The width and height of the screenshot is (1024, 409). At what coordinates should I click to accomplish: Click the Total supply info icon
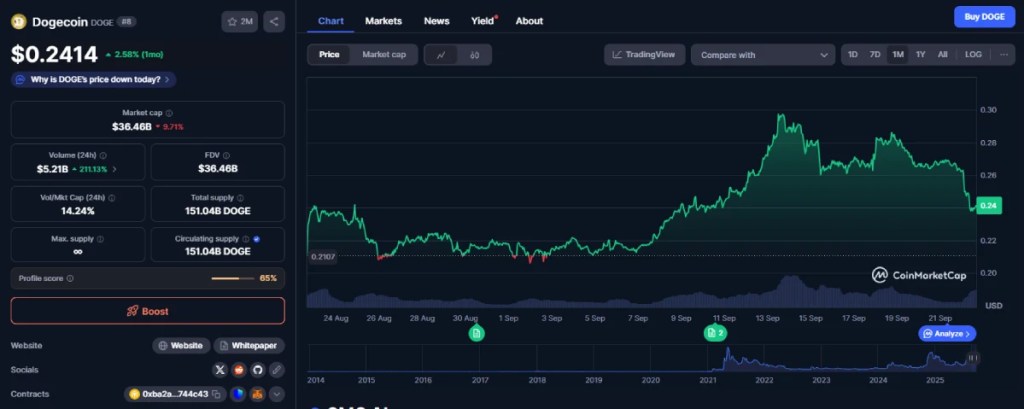coord(240,197)
